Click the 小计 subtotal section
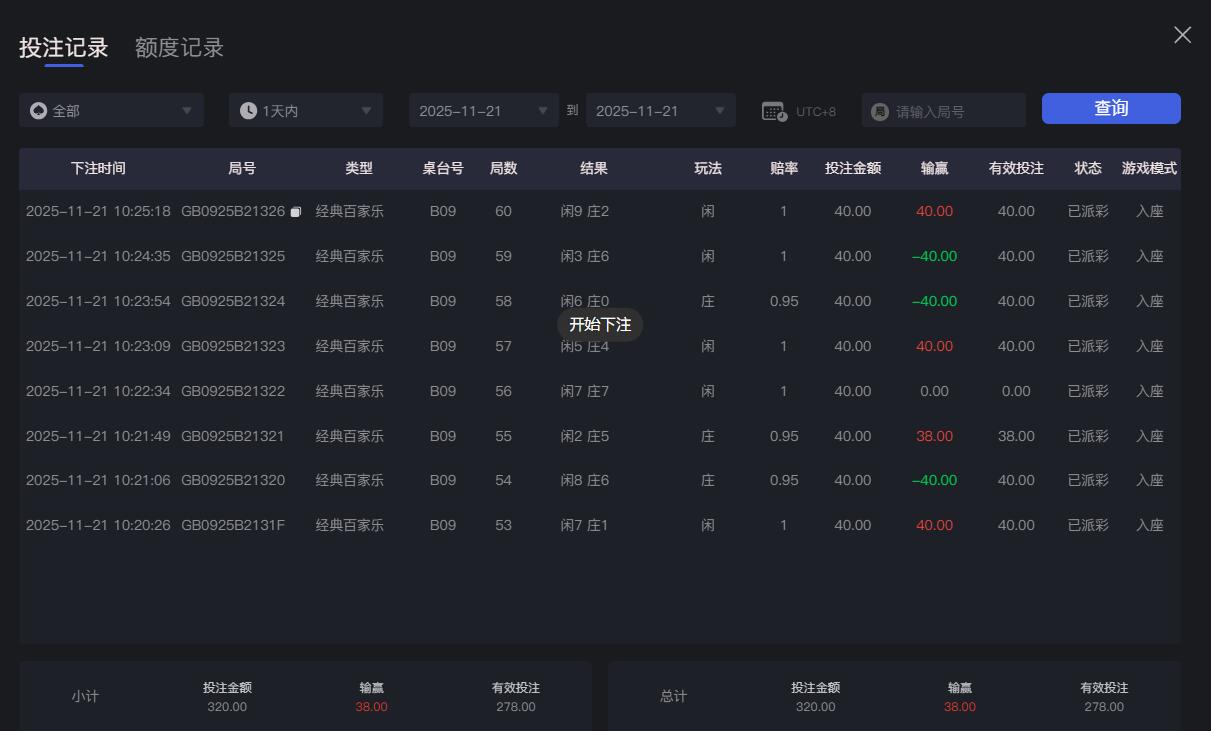Screen dimensions: 1211x731 pos(86,696)
